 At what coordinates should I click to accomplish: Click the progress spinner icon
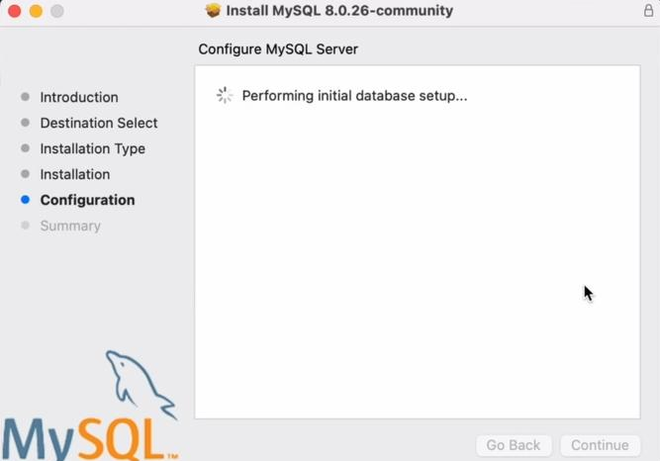click(x=225, y=96)
